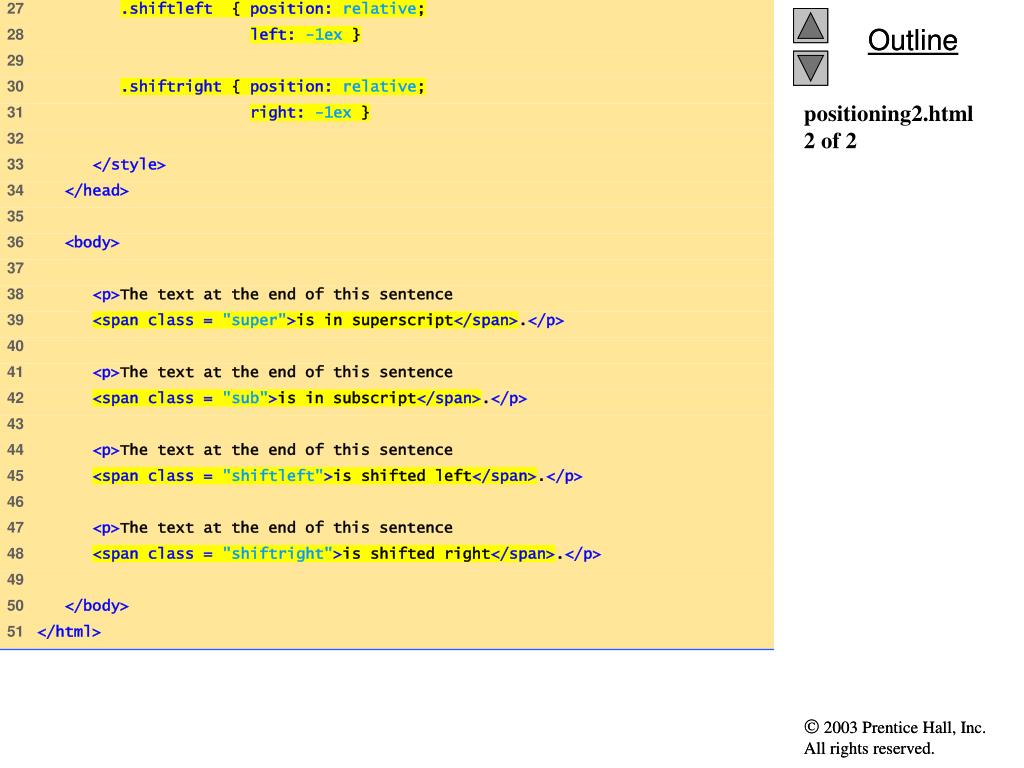1024x768 pixels.
Task: Click the '2003 Prentice Hall, Inc.' copyright text
Action: 895,728
